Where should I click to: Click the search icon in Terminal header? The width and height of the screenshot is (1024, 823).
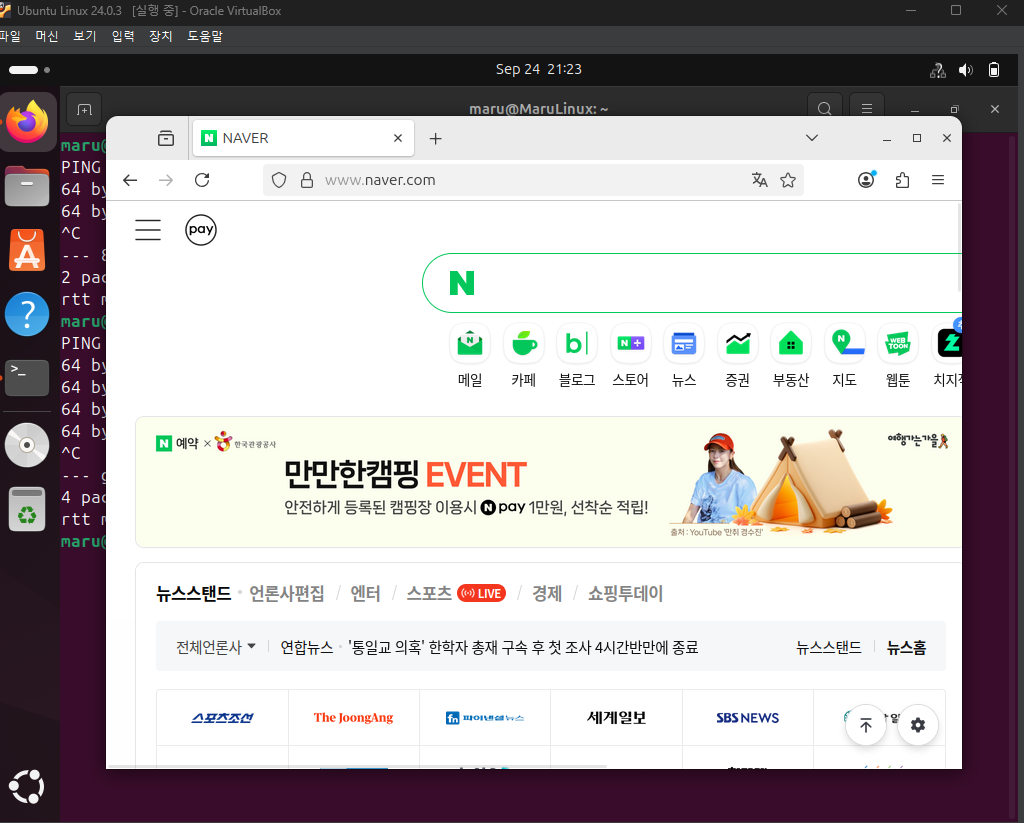point(825,108)
